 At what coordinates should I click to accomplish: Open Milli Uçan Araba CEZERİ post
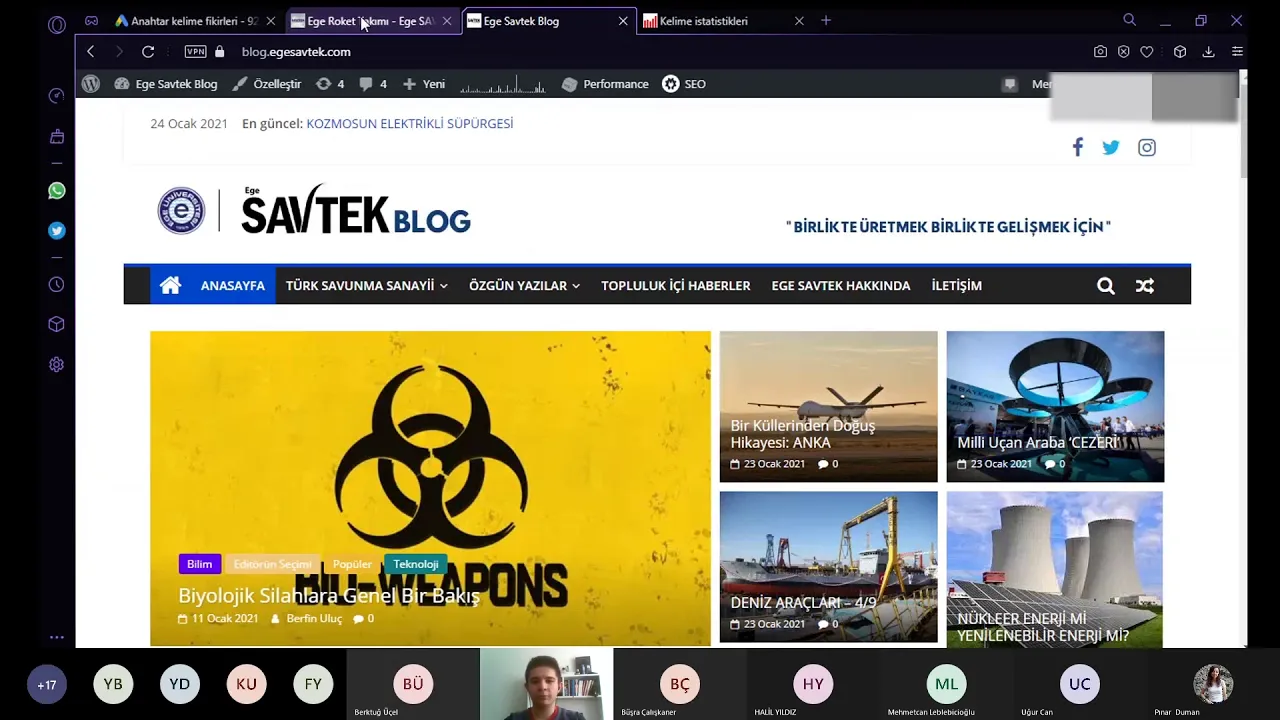tap(1038, 442)
